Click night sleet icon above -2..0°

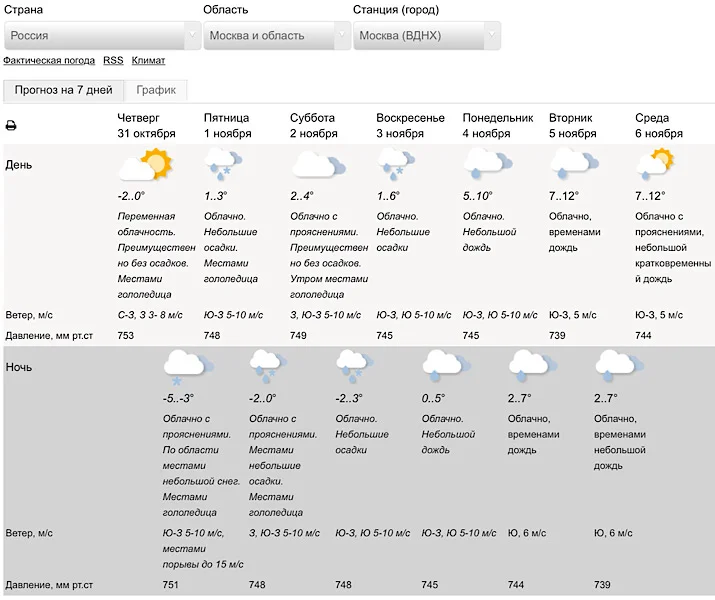coord(269,367)
